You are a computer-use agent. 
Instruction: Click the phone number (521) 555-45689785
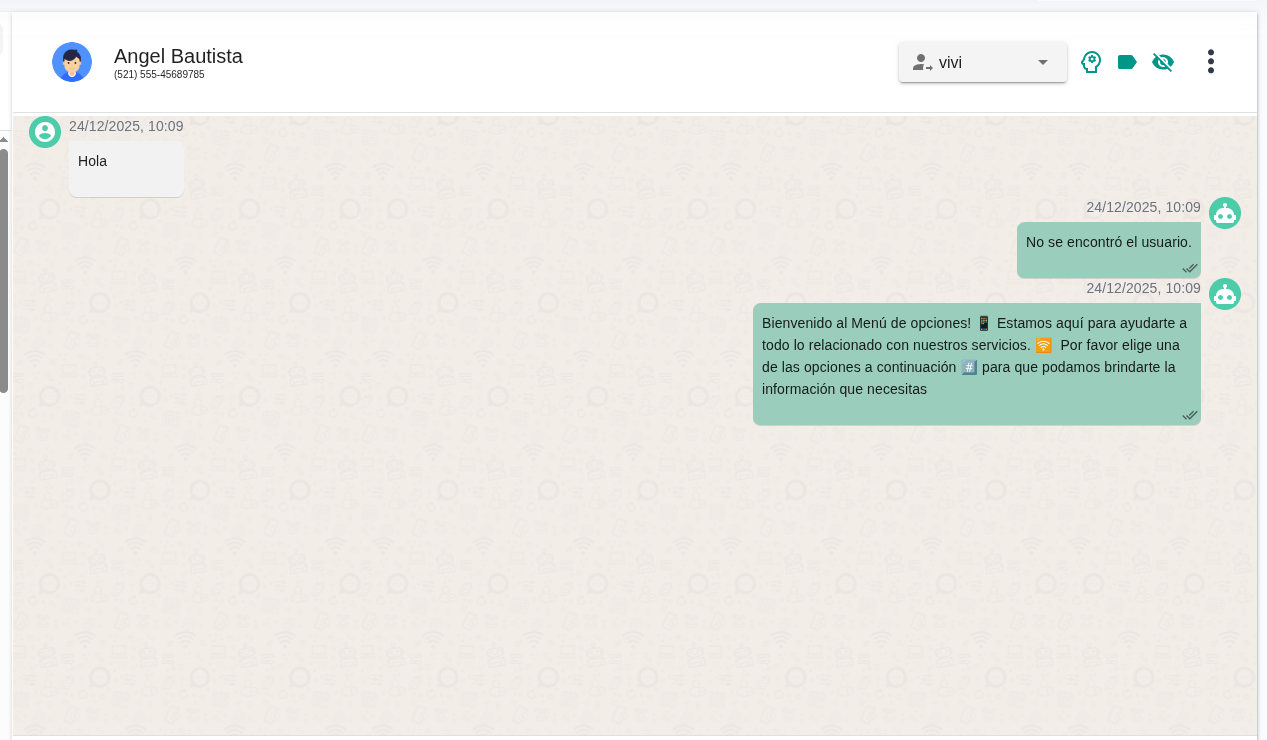pos(159,75)
